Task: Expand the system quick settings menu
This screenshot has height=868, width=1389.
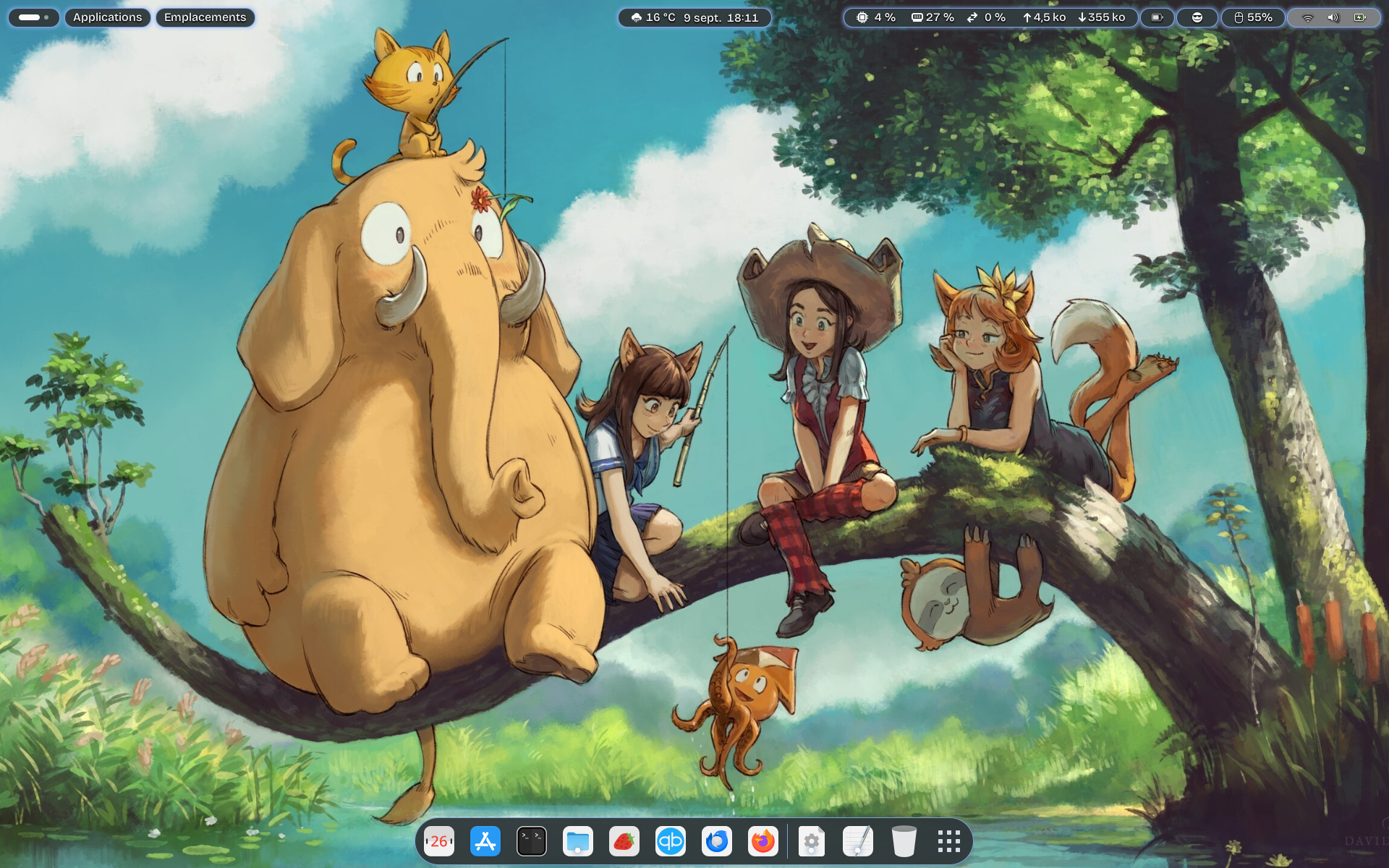Action: [x=1333, y=17]
